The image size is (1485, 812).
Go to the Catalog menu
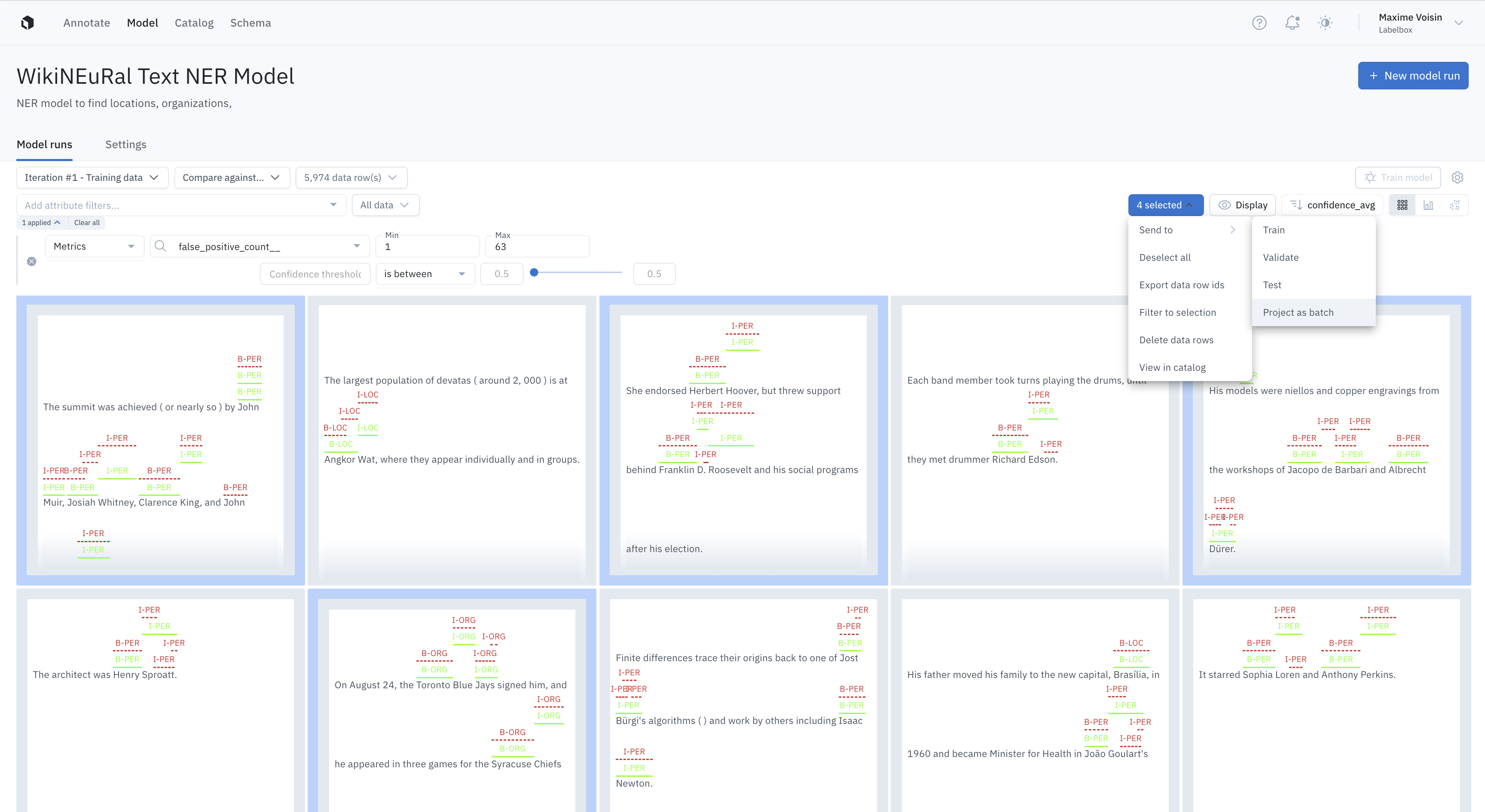[x=194, y=22]
